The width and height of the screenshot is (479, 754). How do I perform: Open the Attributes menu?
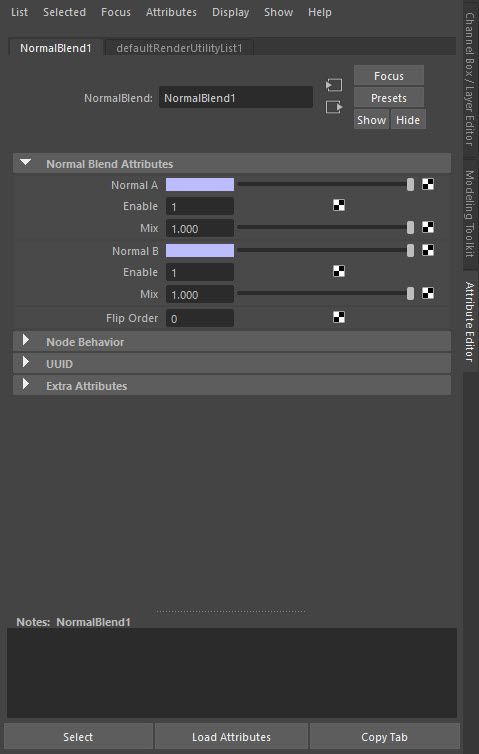click(x=171, y=12)
